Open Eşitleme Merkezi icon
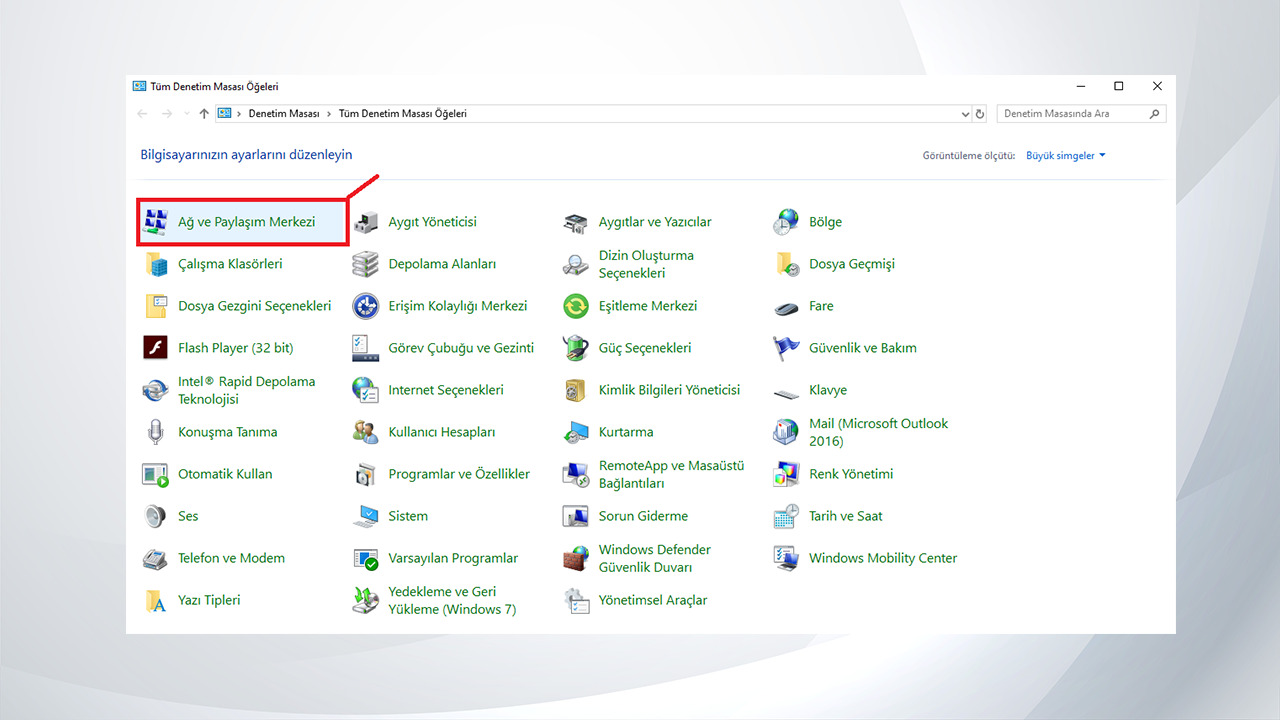Screen dimensions: 1280x720 pyautogui.click(x=576, y=306)
